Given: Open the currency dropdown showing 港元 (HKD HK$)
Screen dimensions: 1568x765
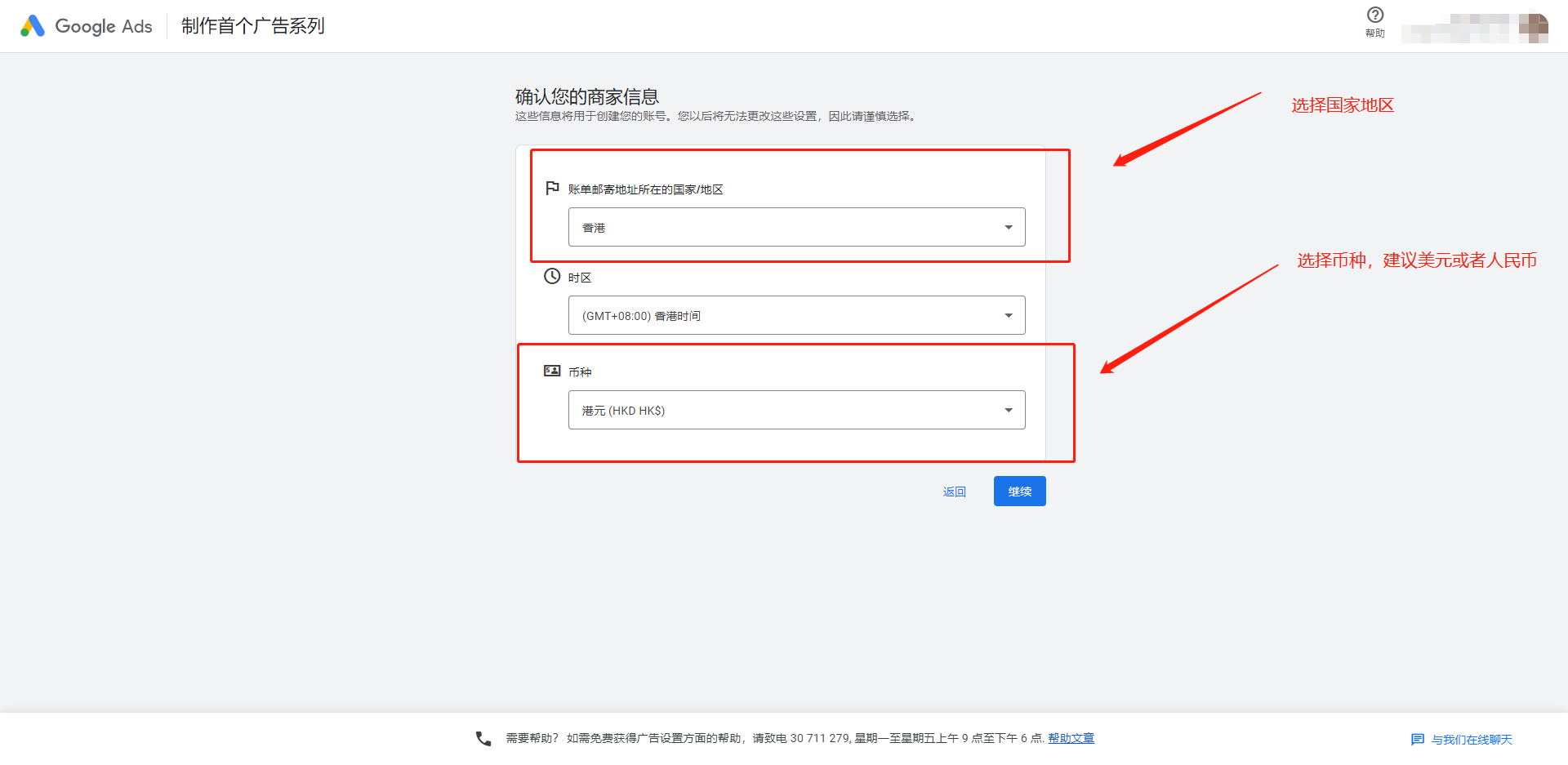Looking at the screenshot, I should [796, 410].
